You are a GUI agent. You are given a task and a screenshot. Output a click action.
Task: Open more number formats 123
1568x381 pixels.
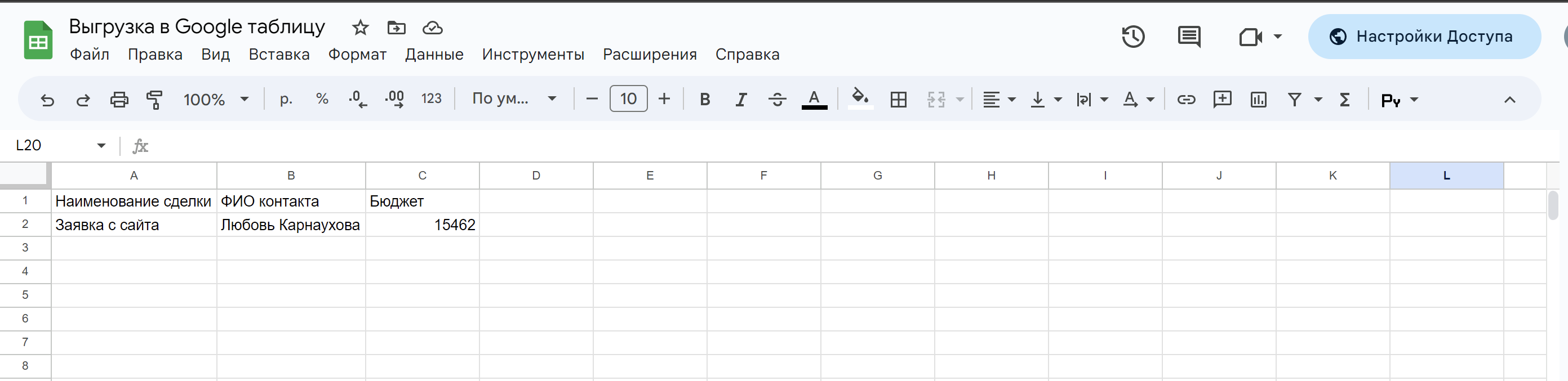[x=431, y=98]
